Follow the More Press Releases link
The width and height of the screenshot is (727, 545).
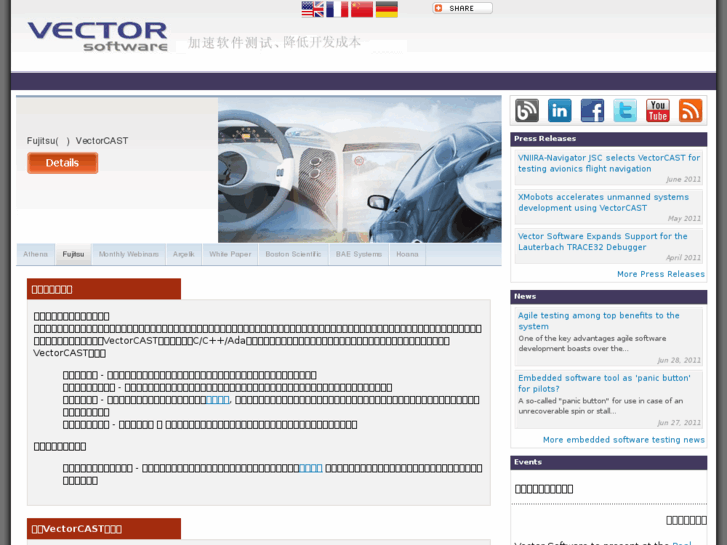[x=661, y=274]
